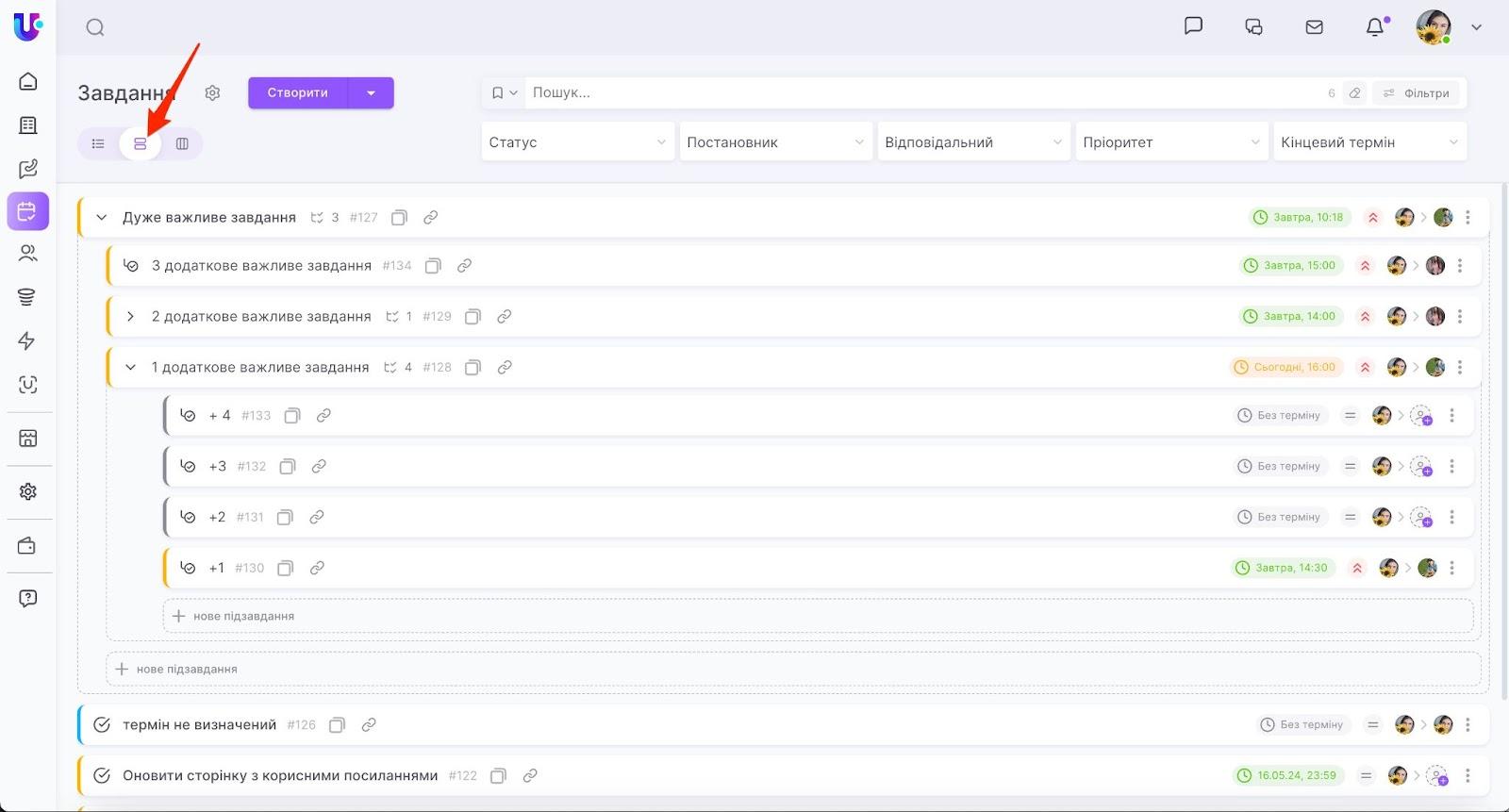Image resolution: width=1509 pixels, height=812 pixels.
Task: Collapse the 'Дуже важливе завдання' task
Action: click(x=102, y=218)
